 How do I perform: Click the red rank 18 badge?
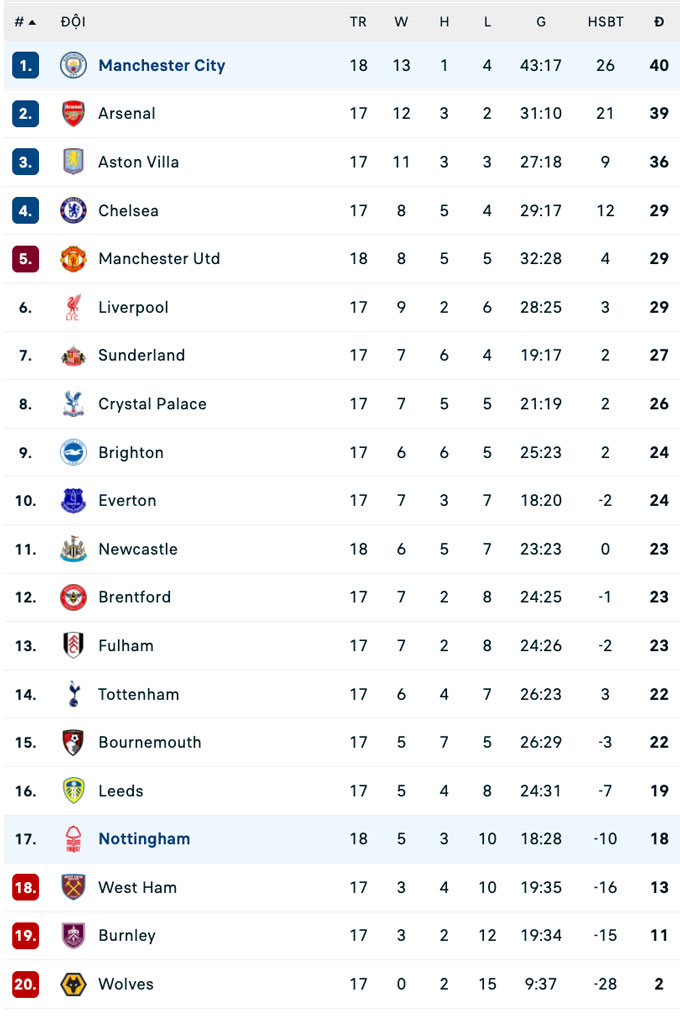click(x=26, y=888)
